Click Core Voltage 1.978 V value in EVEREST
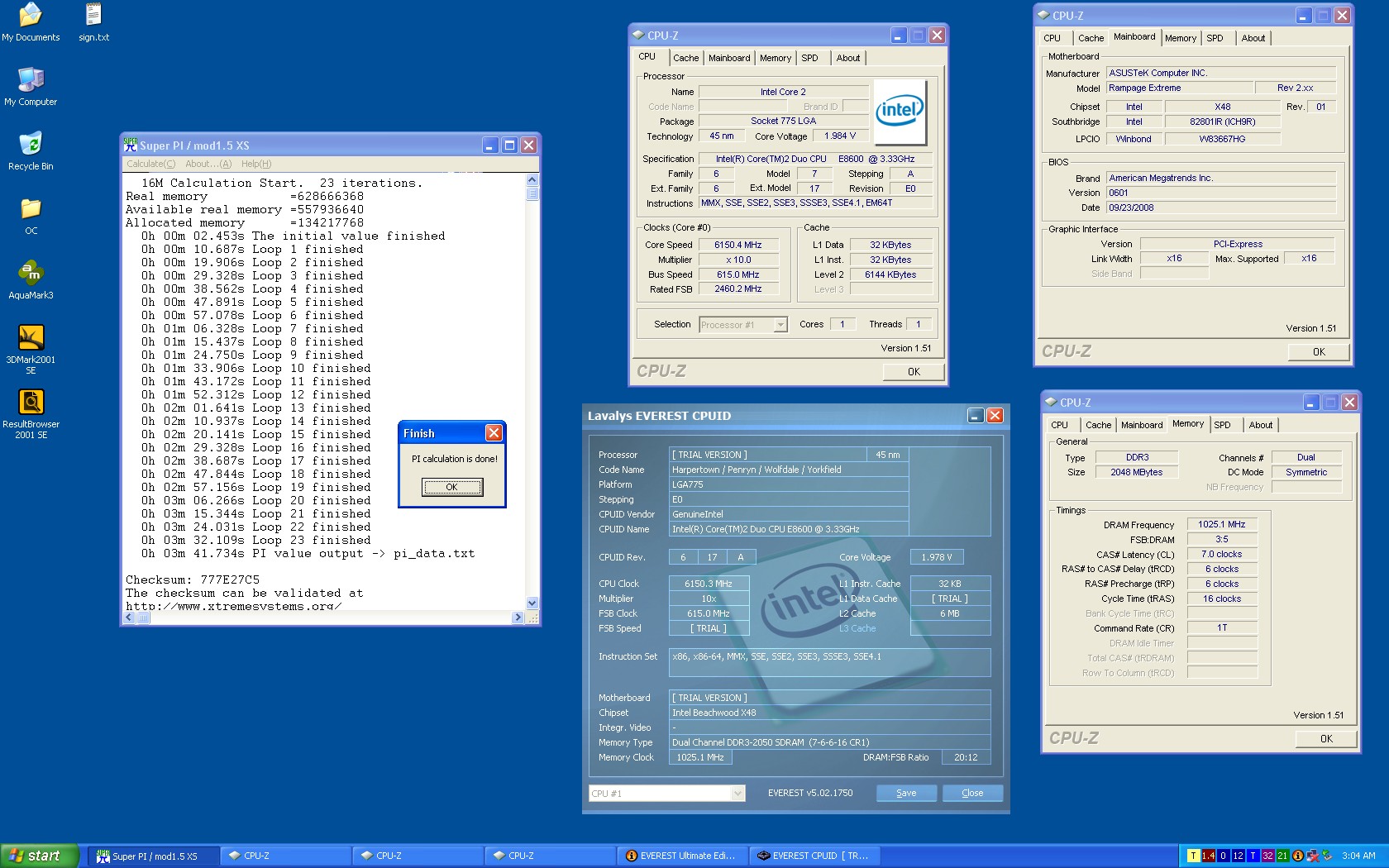The image size is (1389, 868). coord(937,557)
